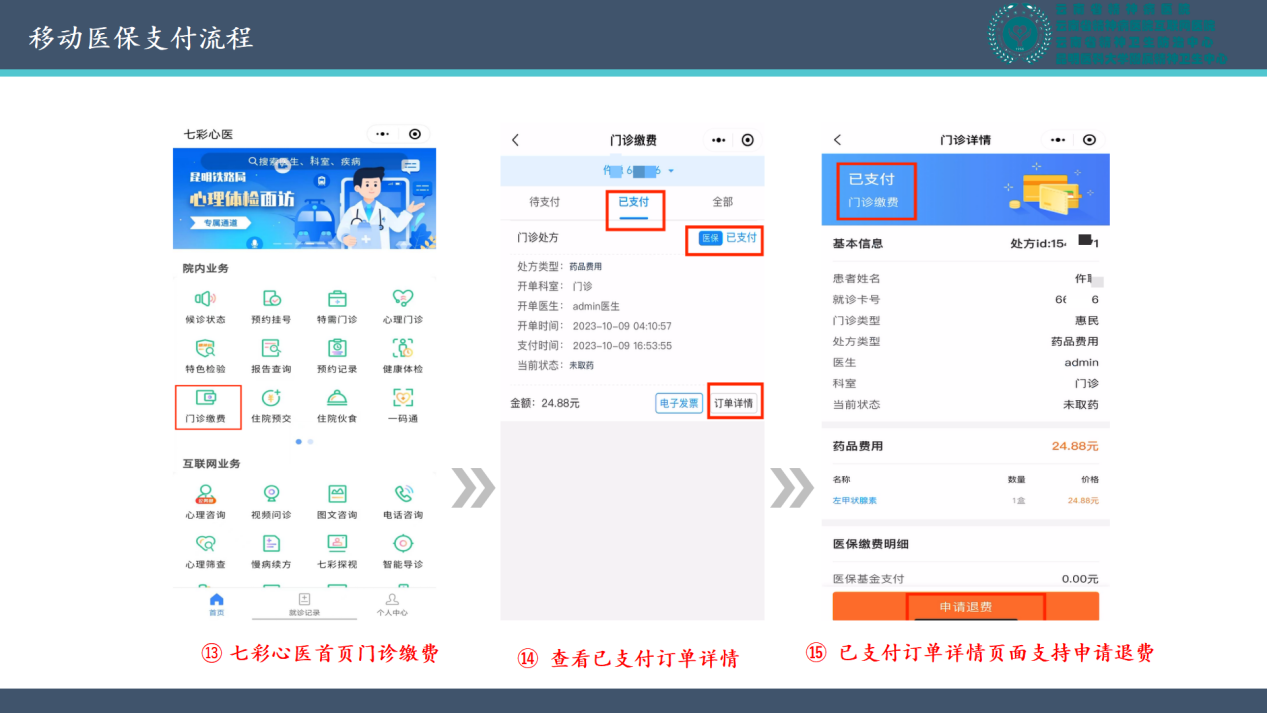1267x713 pixels.
Task: Tap the 心理咨询 psychological counseling icon
Action: [x=205, y=501]
